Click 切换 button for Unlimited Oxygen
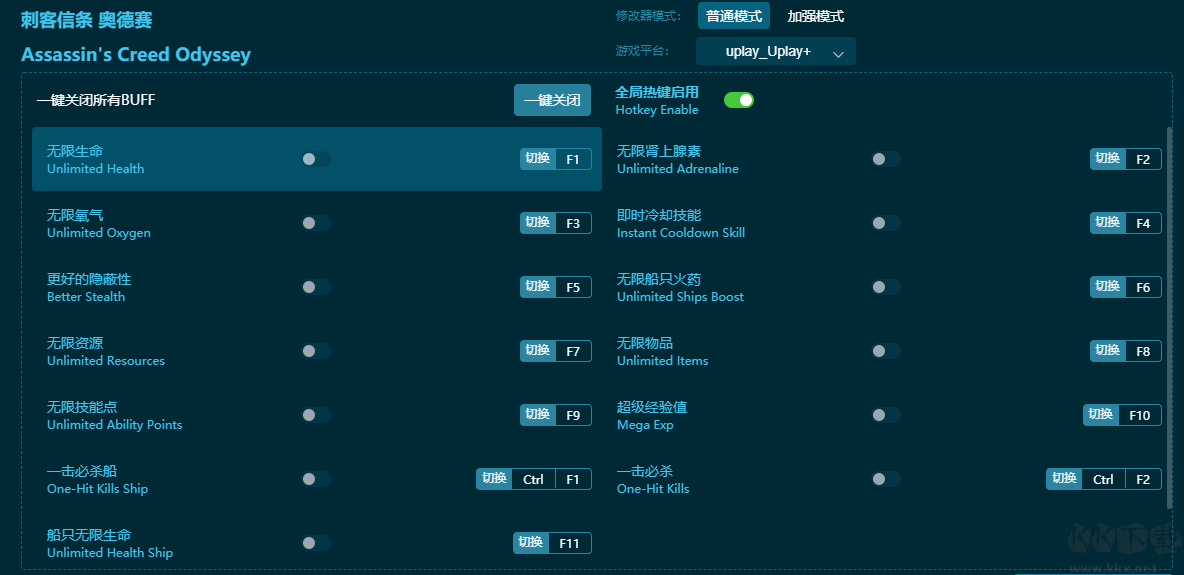This screenshot has height=575, width=1184. (x=538, y=223)
